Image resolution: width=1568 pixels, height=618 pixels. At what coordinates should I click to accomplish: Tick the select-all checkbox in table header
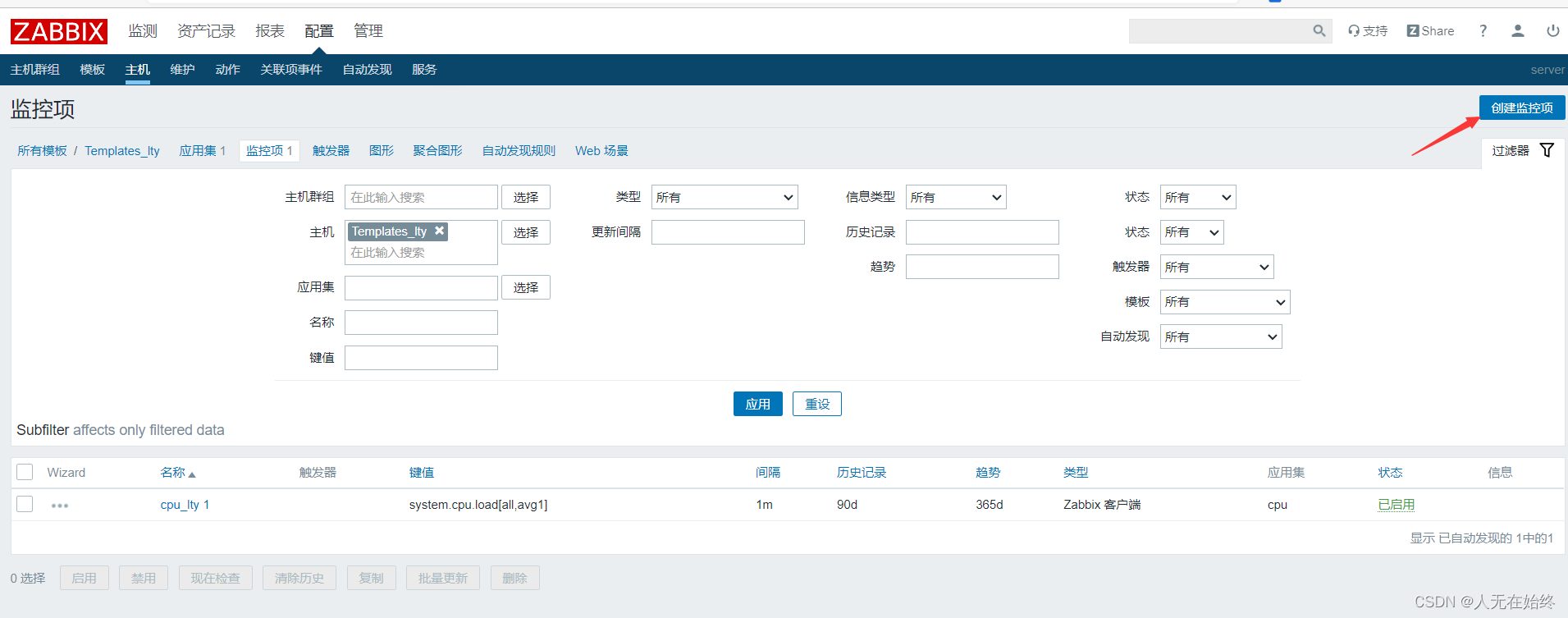click(25, 472)
